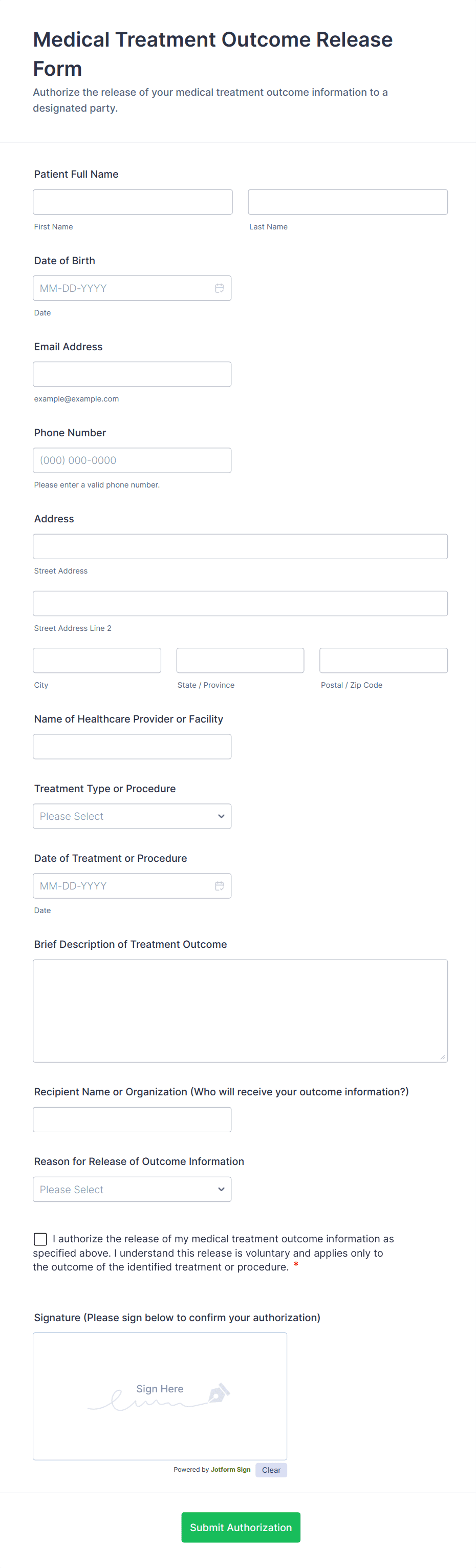Viewport: 476px width, 1568px height.
Task: Open the Date of Treatment calendar icon
Action: pyautogui.click(x=219, y=886)
